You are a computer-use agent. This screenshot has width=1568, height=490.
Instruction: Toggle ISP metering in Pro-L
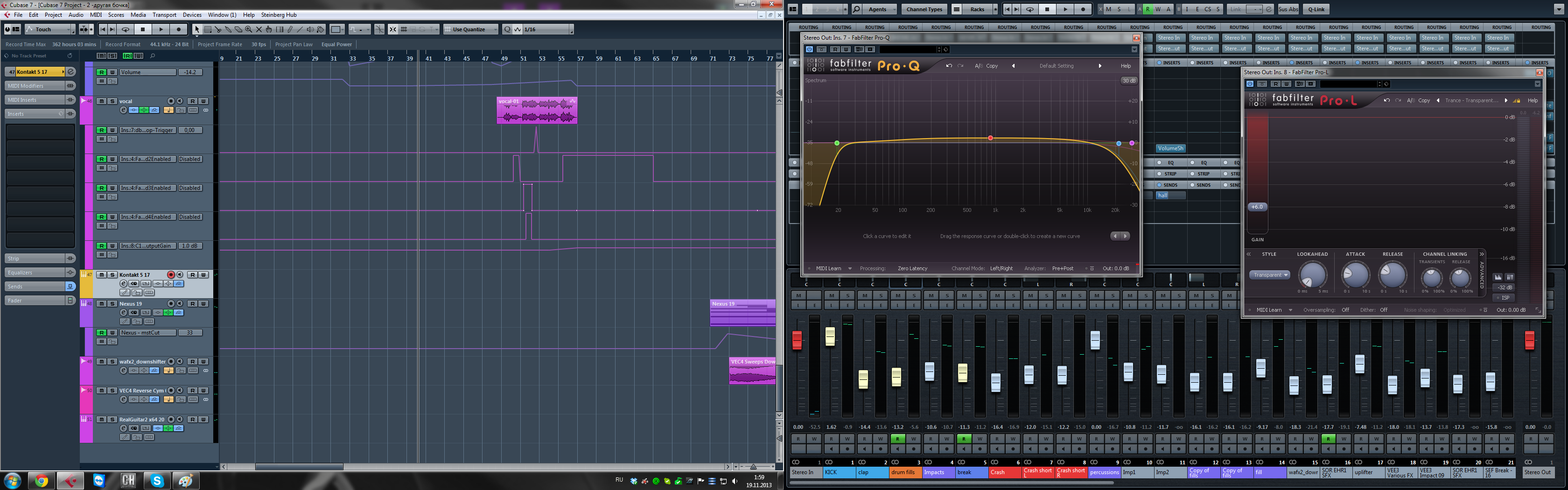click(x=1505, y=298)
